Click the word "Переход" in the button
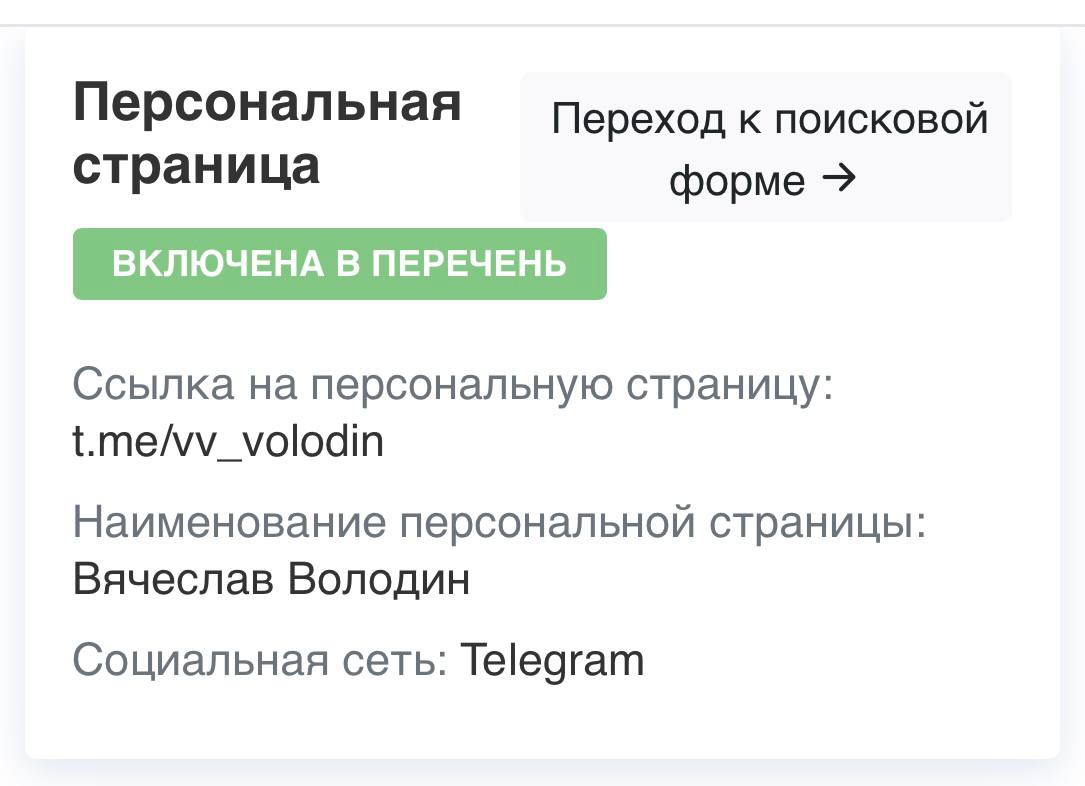Screen dimensions: 1085x786 [x=638, y=120]
